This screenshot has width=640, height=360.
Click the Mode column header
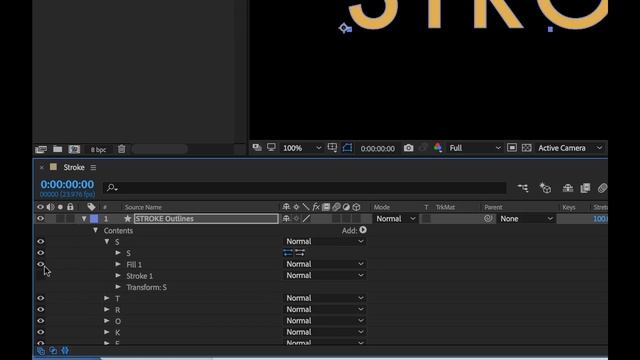(382, 207)
